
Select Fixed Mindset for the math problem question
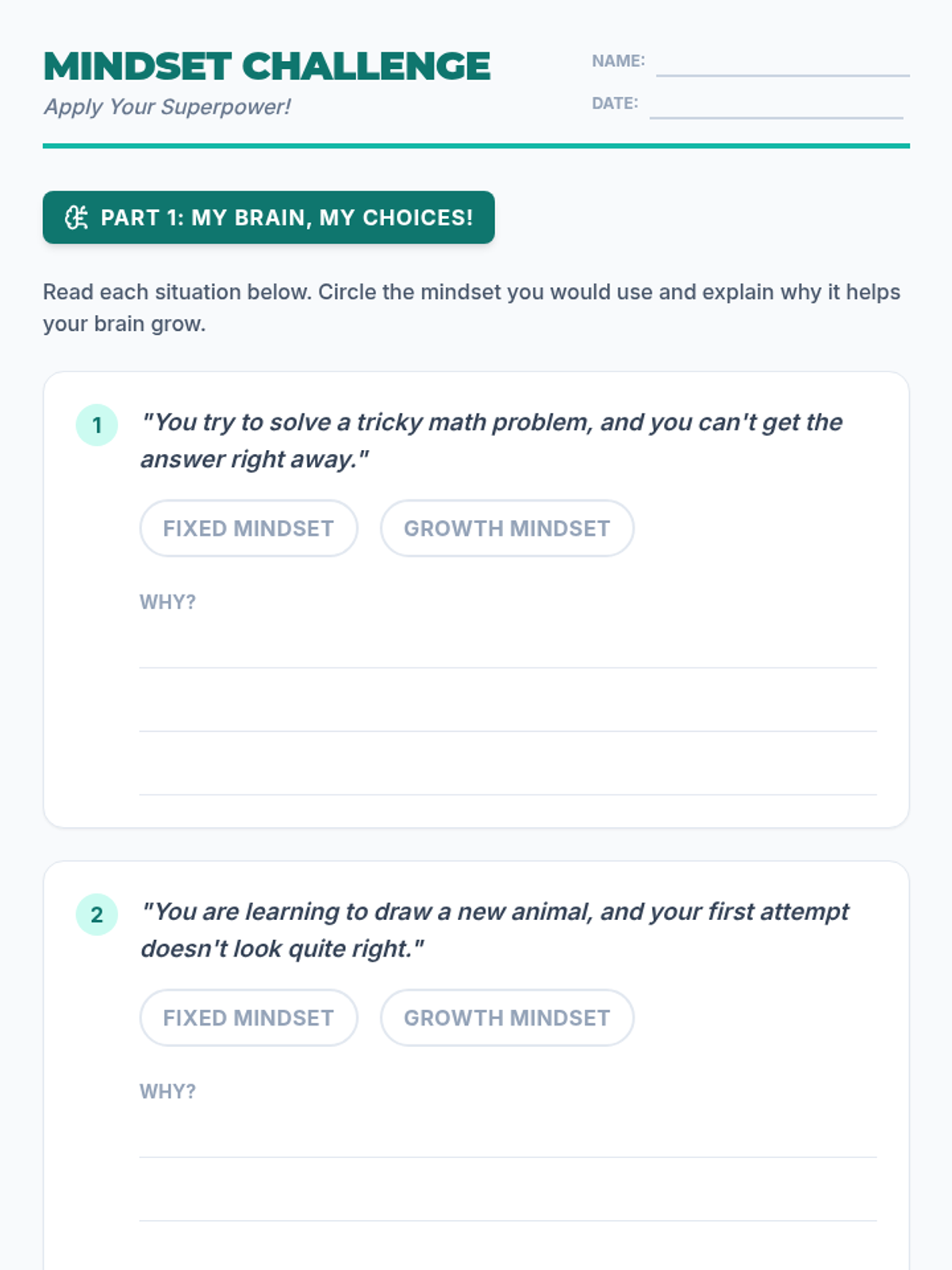tap(248, 529)
